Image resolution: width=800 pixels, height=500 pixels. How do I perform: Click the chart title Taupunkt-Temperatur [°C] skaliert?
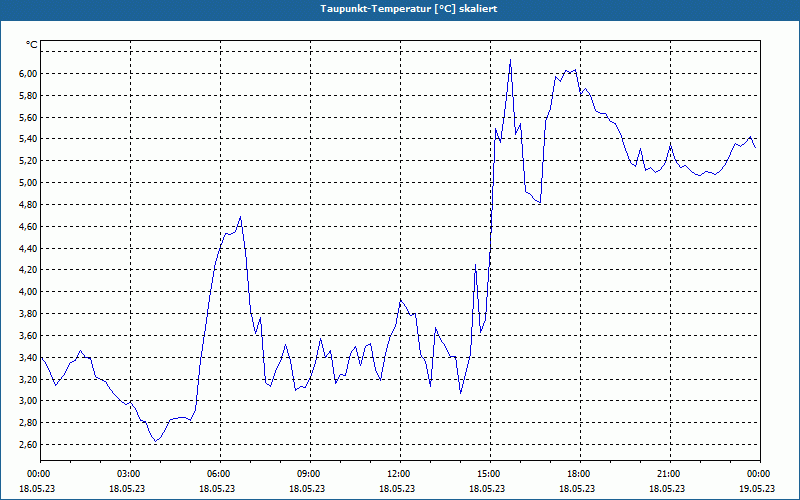click(x=409, y=9)
